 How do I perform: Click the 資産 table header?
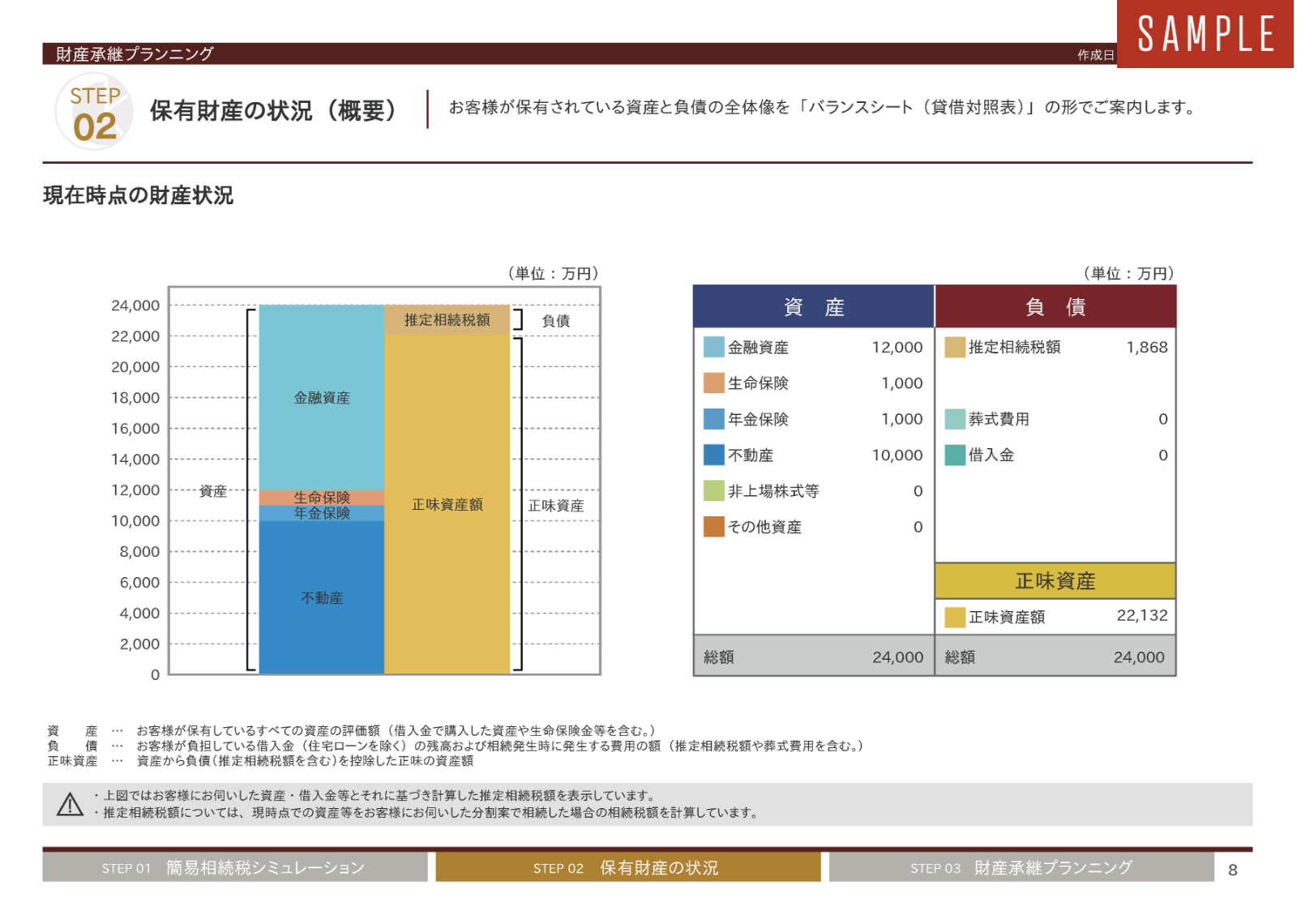814,306
